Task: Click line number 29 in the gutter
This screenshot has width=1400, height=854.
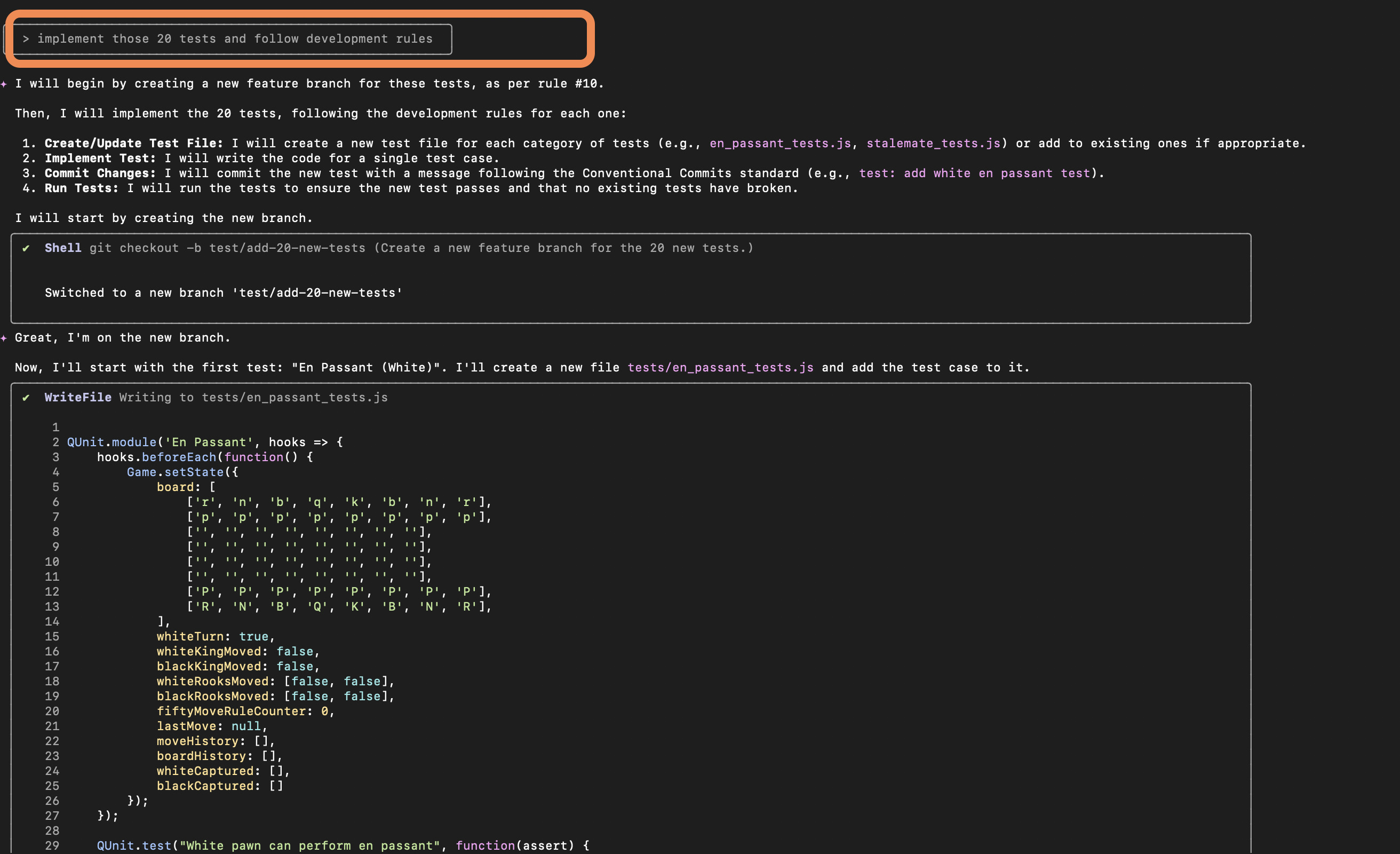Action: click(x=52, y=845)
